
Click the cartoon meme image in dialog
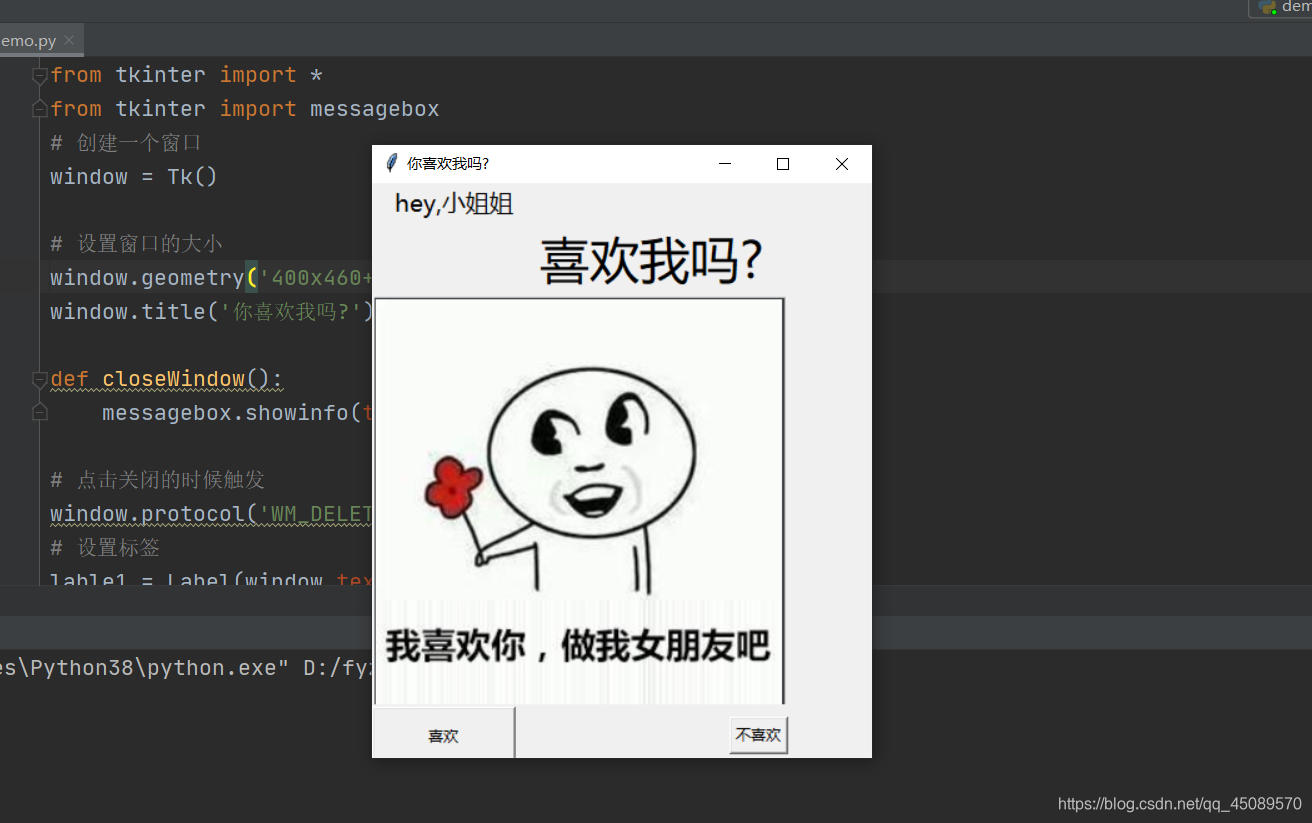(579, 501)
